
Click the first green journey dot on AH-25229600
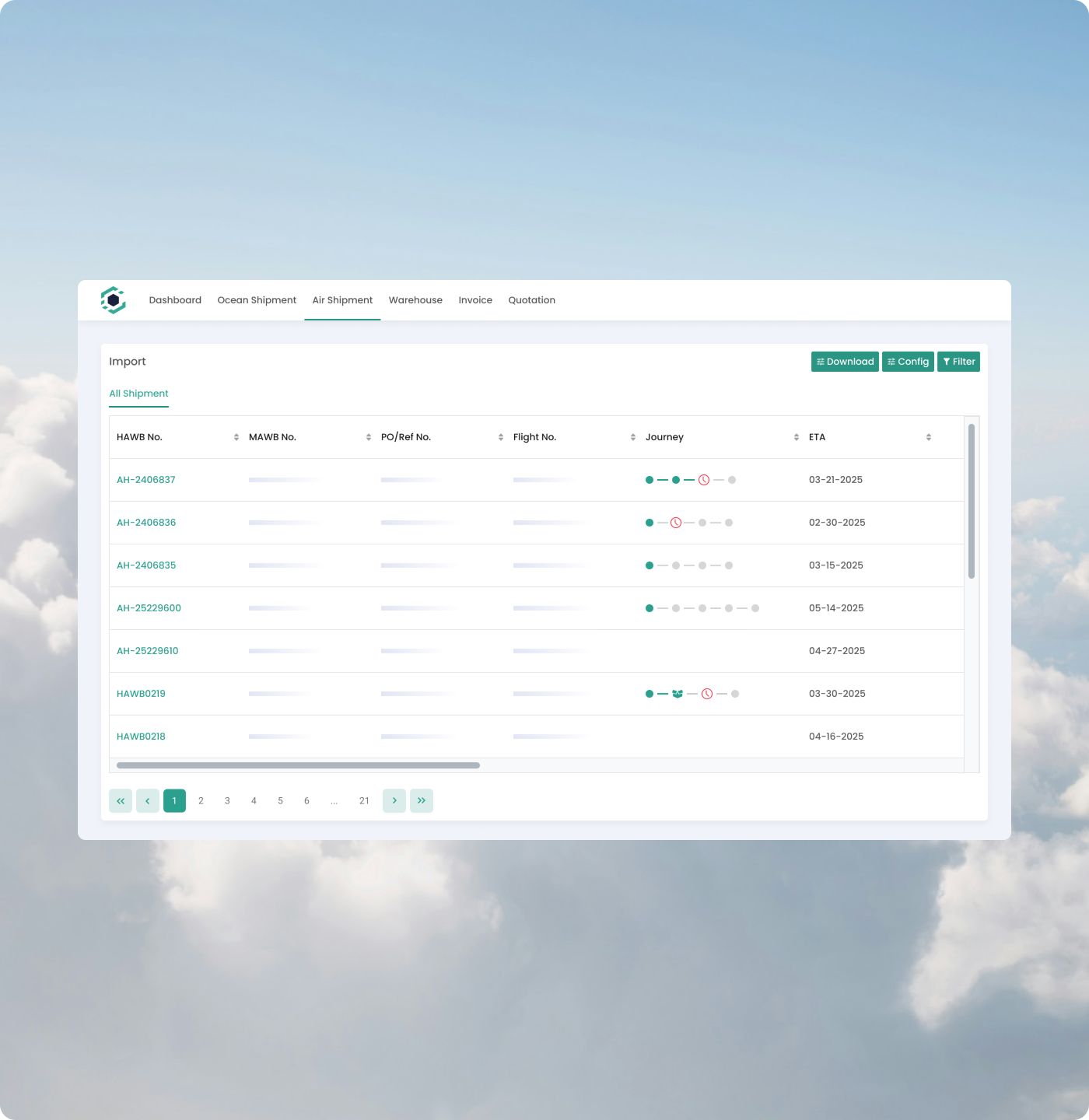(649, 608)
